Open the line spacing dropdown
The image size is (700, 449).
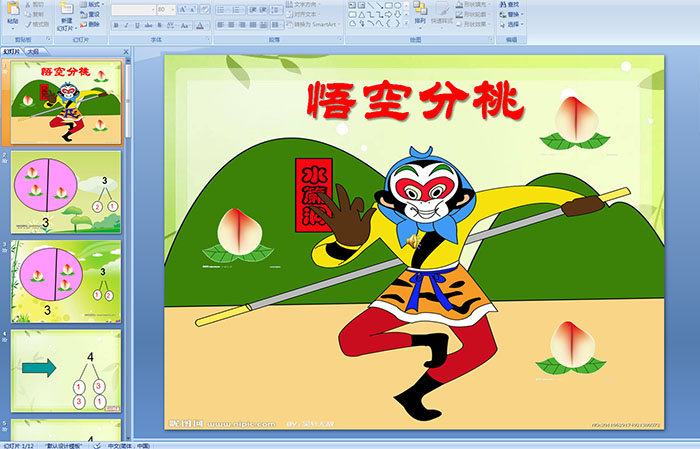coord(277,9)
